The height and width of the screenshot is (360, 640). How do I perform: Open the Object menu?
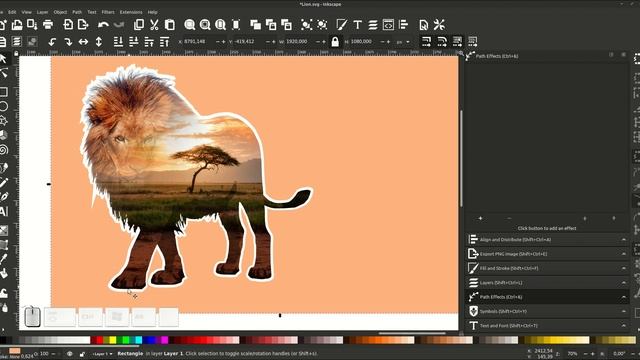[60, 12]
